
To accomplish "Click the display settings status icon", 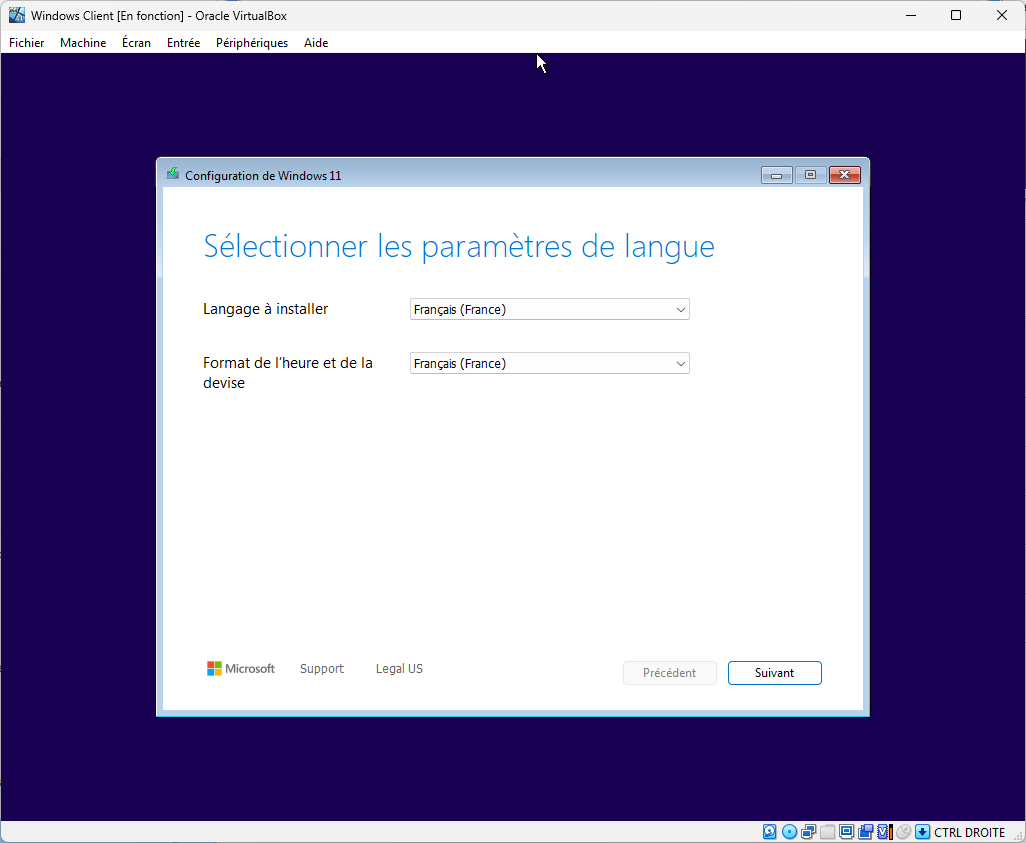I will (846, 832).
